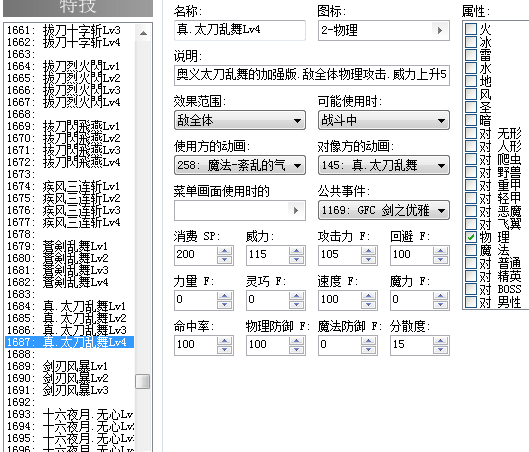The image size is (529, 452).
Task: Select skill 1677: 疾风三连斩Lv4
Action: pos(70,222)
